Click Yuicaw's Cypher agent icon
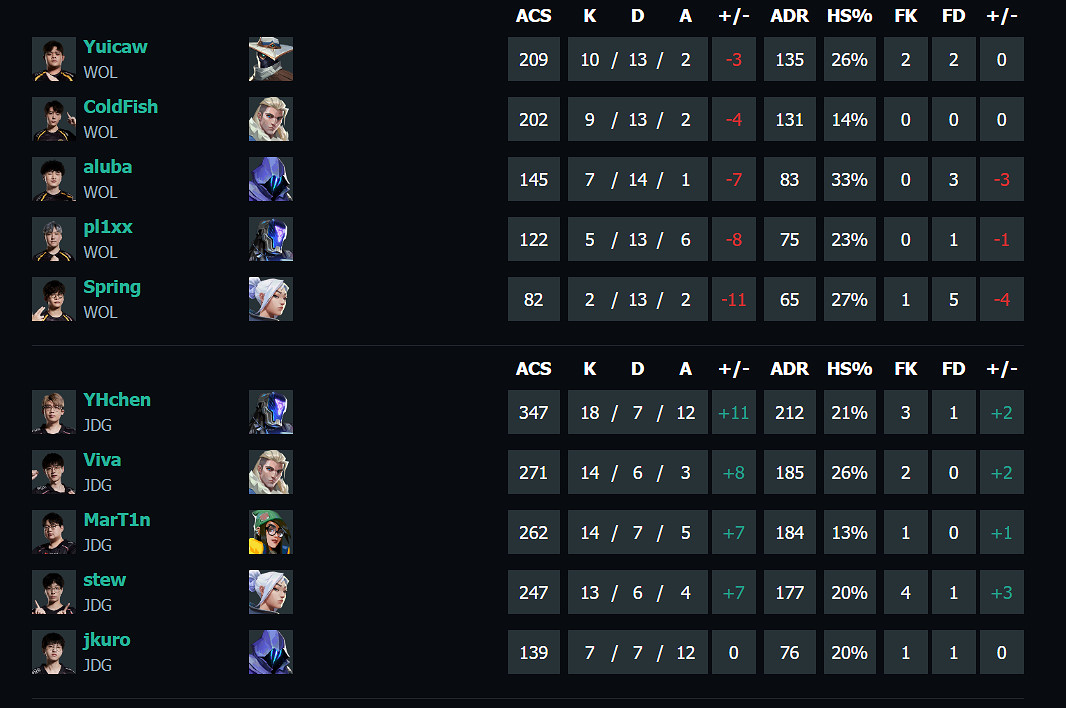 270,59
